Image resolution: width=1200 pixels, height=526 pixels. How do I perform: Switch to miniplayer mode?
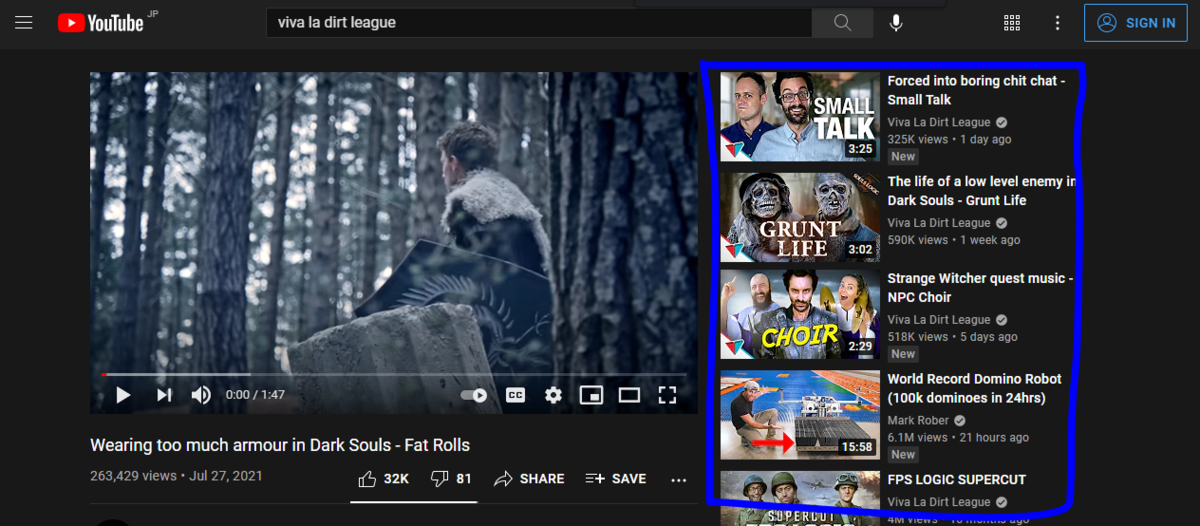tap(591, 395)
